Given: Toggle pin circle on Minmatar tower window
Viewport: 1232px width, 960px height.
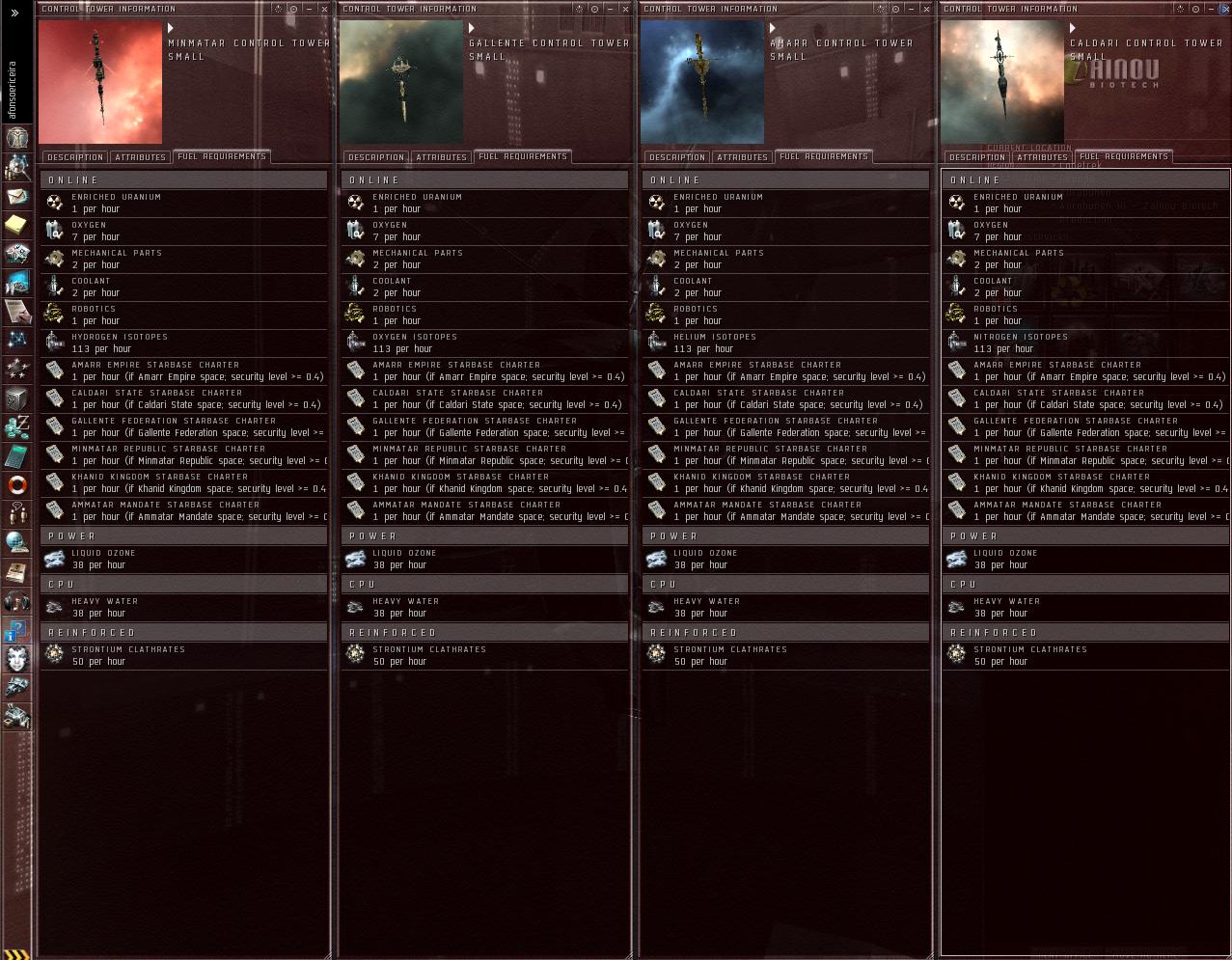Looking at the screenshot, I should 293,9.
